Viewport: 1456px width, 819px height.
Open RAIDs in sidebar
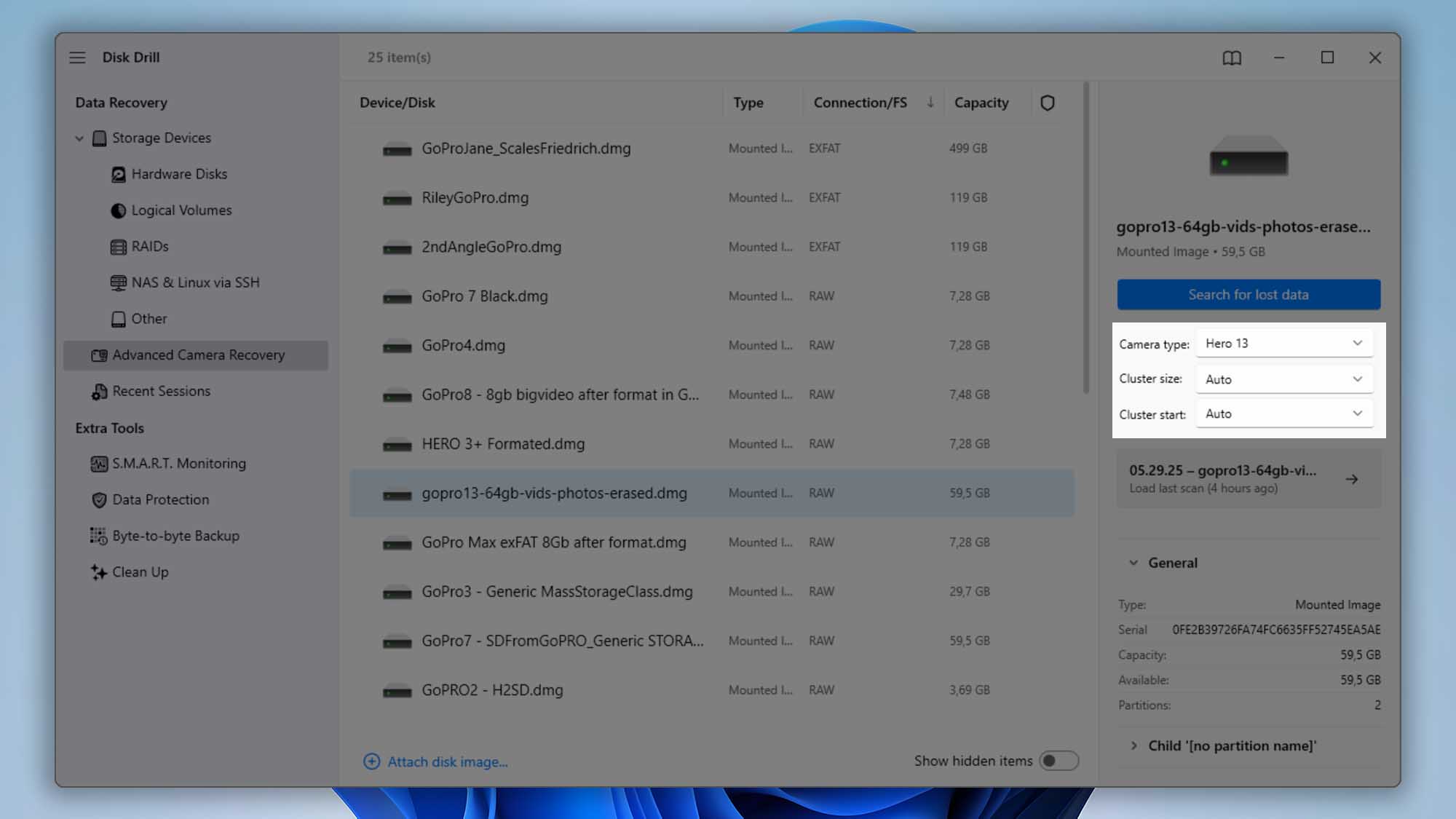150,246
